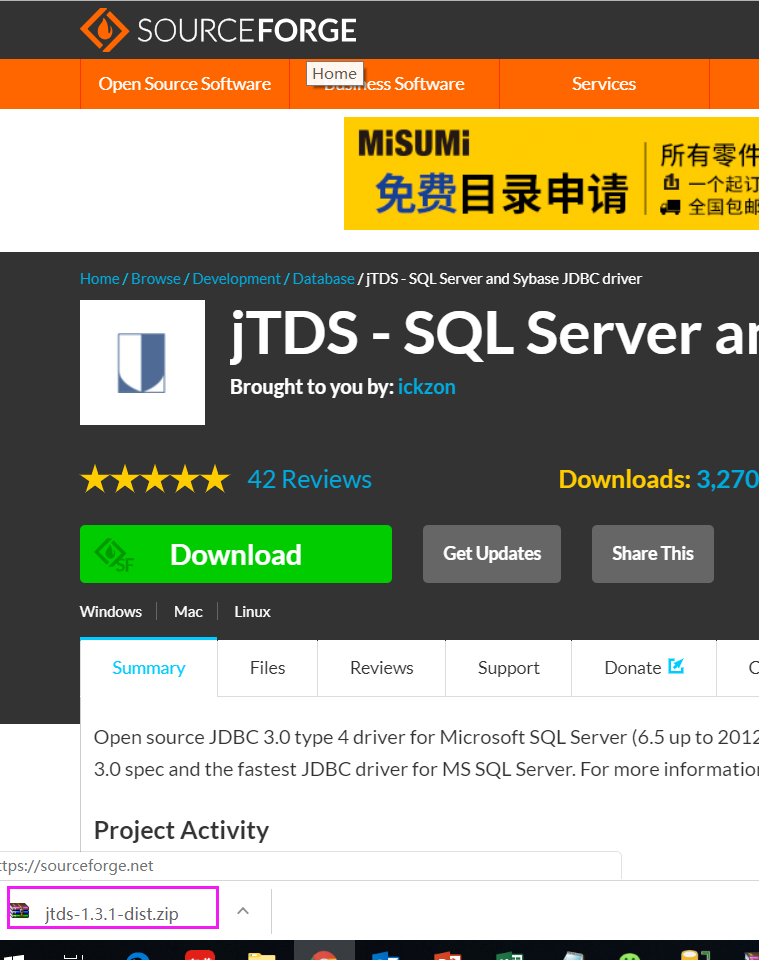Click the jTDS - SQL Server page title
759x960 pixels.
(495, 334)
